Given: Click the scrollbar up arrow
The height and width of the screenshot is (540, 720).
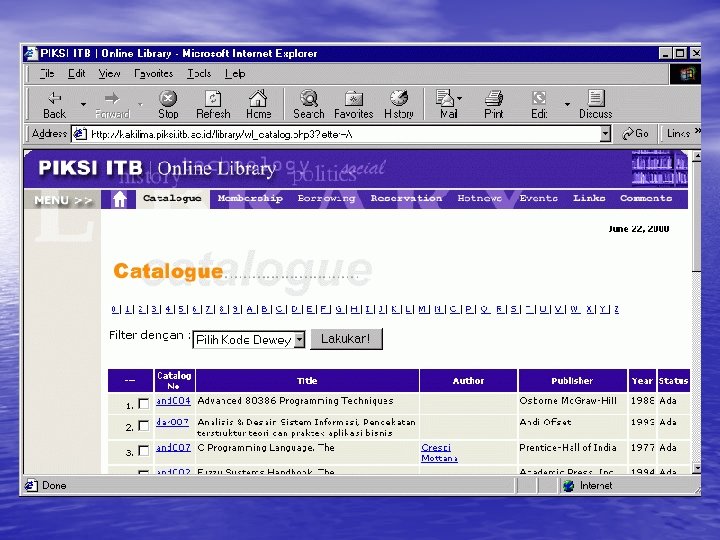Looking at the screenshot, I should (696, 156).
